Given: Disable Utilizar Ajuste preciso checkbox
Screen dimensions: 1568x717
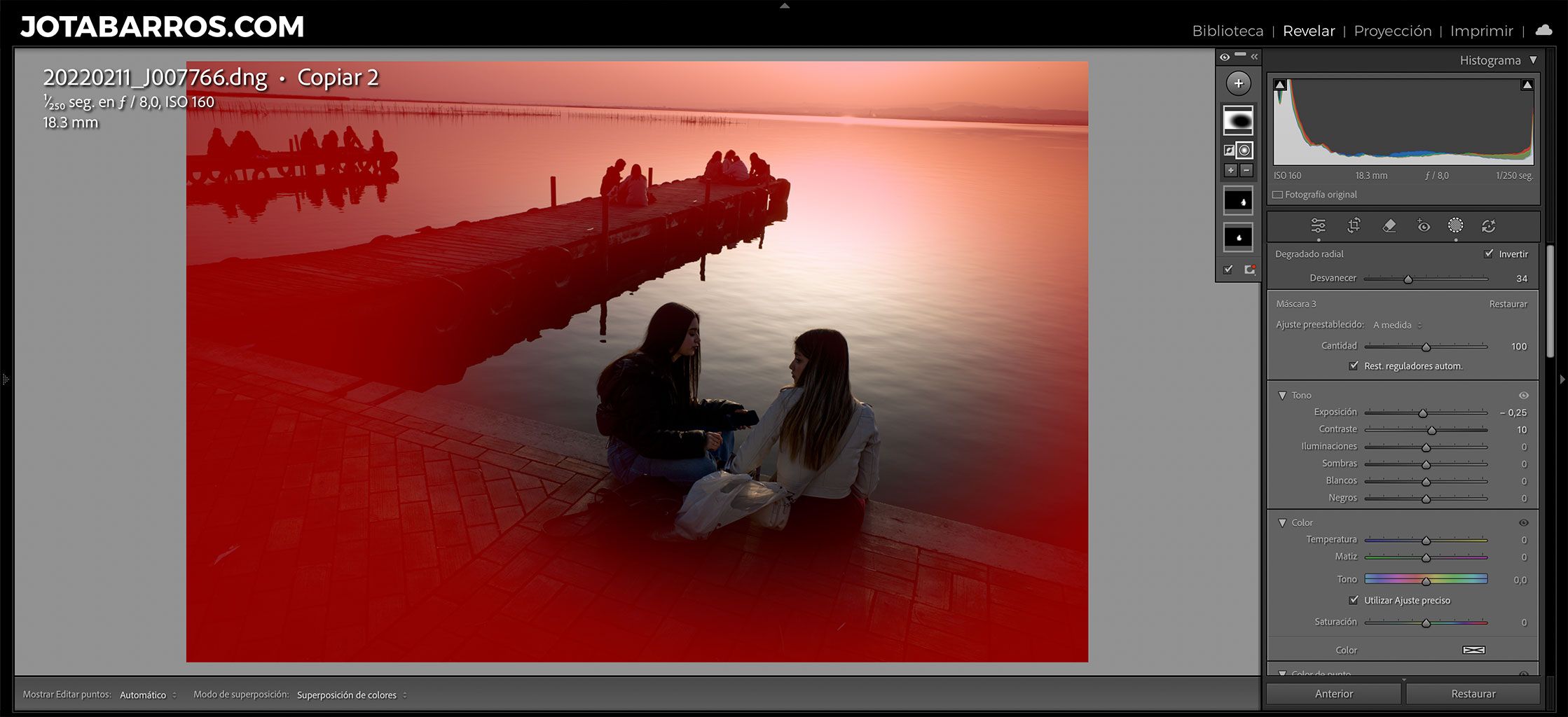Looking at the screenshot, I should click(1354, 600).
